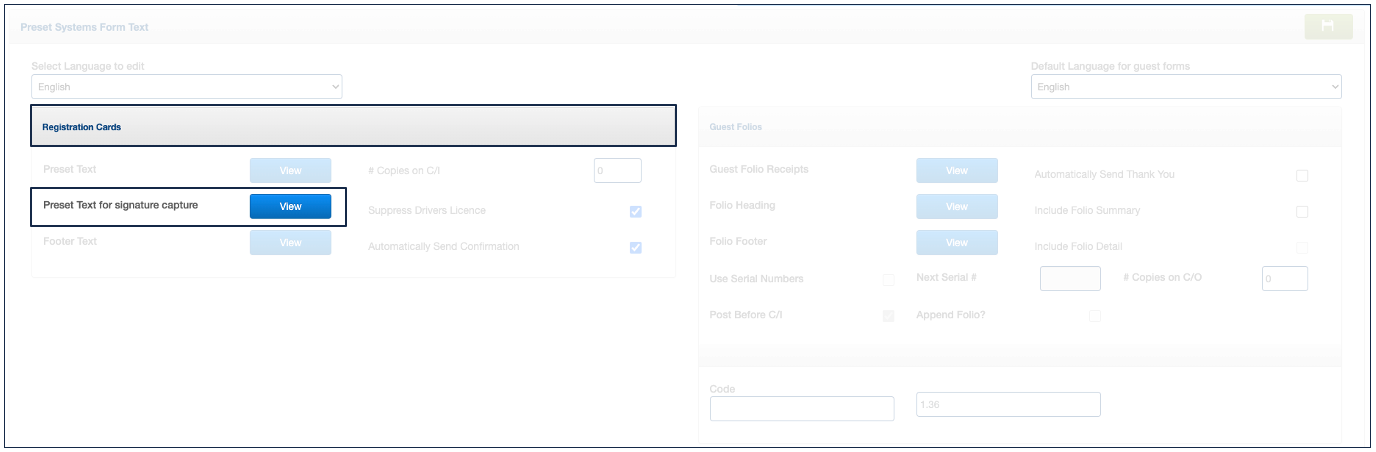This screenshot has height=452, width=1376.
Task: Expand Default Language for guest forms dropdown
Action: 1185,87
